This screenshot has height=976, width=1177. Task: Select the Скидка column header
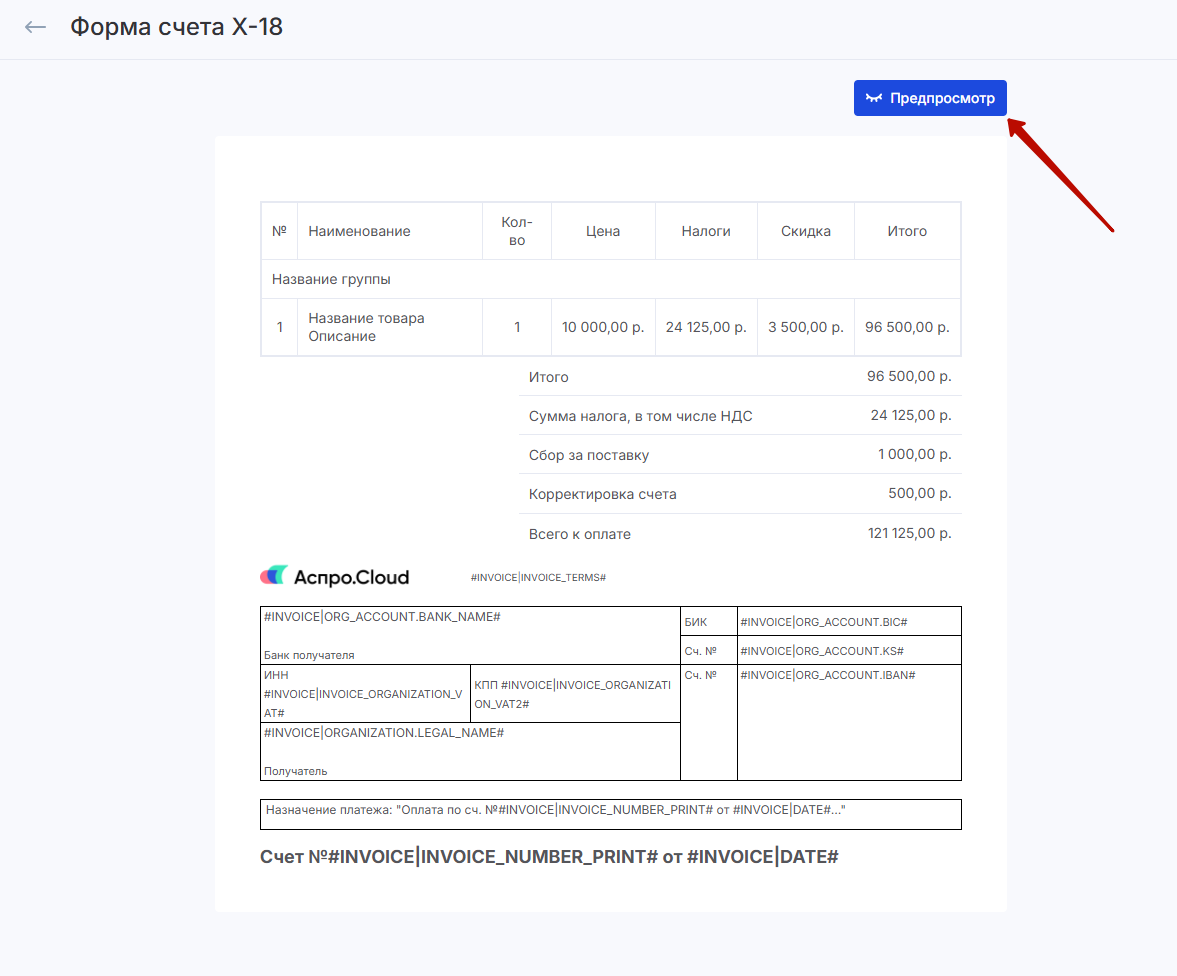[805, 231]
